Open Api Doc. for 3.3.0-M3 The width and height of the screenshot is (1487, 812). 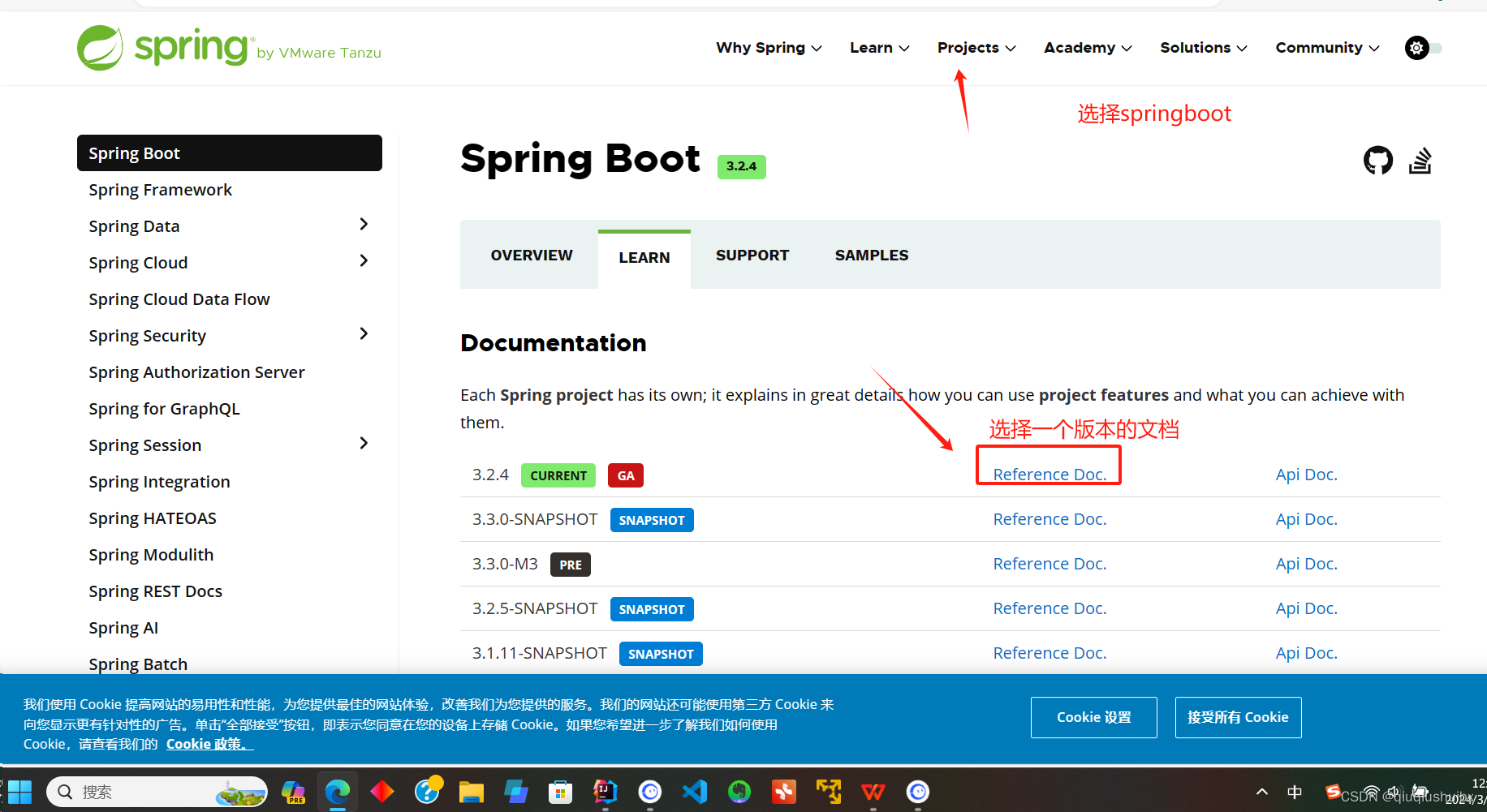point(1307,564)
